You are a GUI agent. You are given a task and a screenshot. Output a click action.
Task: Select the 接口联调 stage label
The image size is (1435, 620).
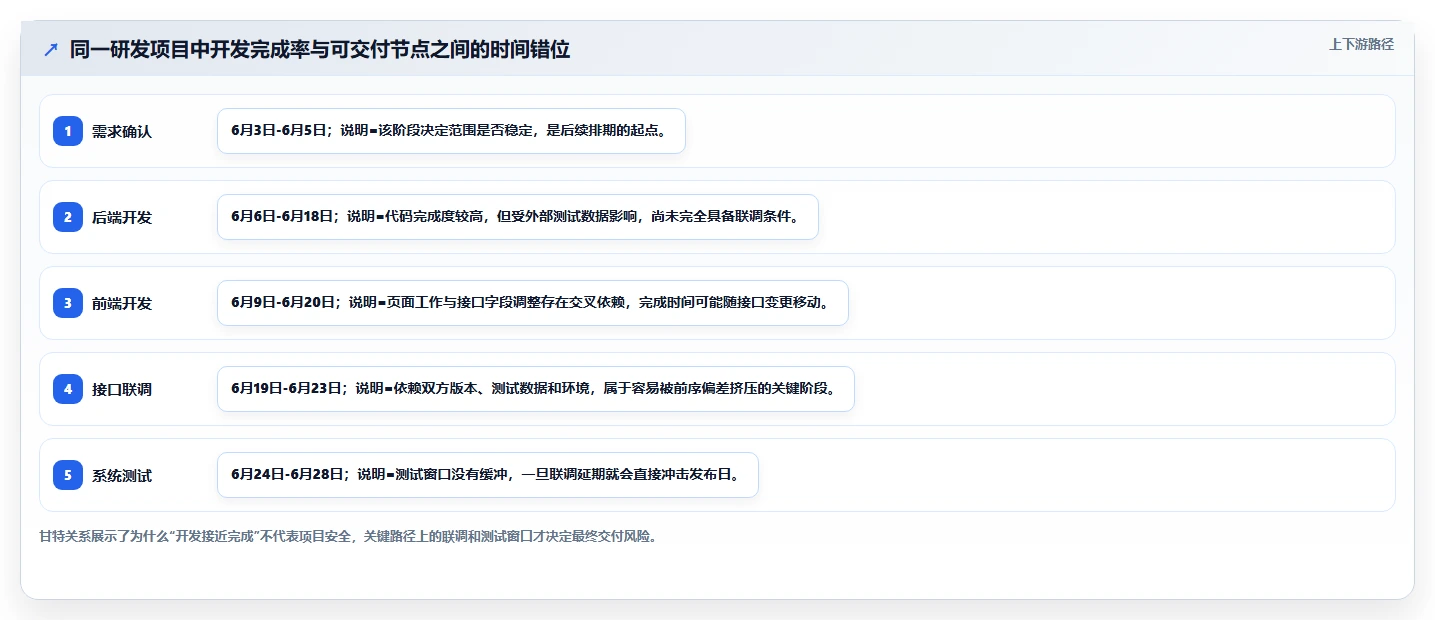click(122, 390)
